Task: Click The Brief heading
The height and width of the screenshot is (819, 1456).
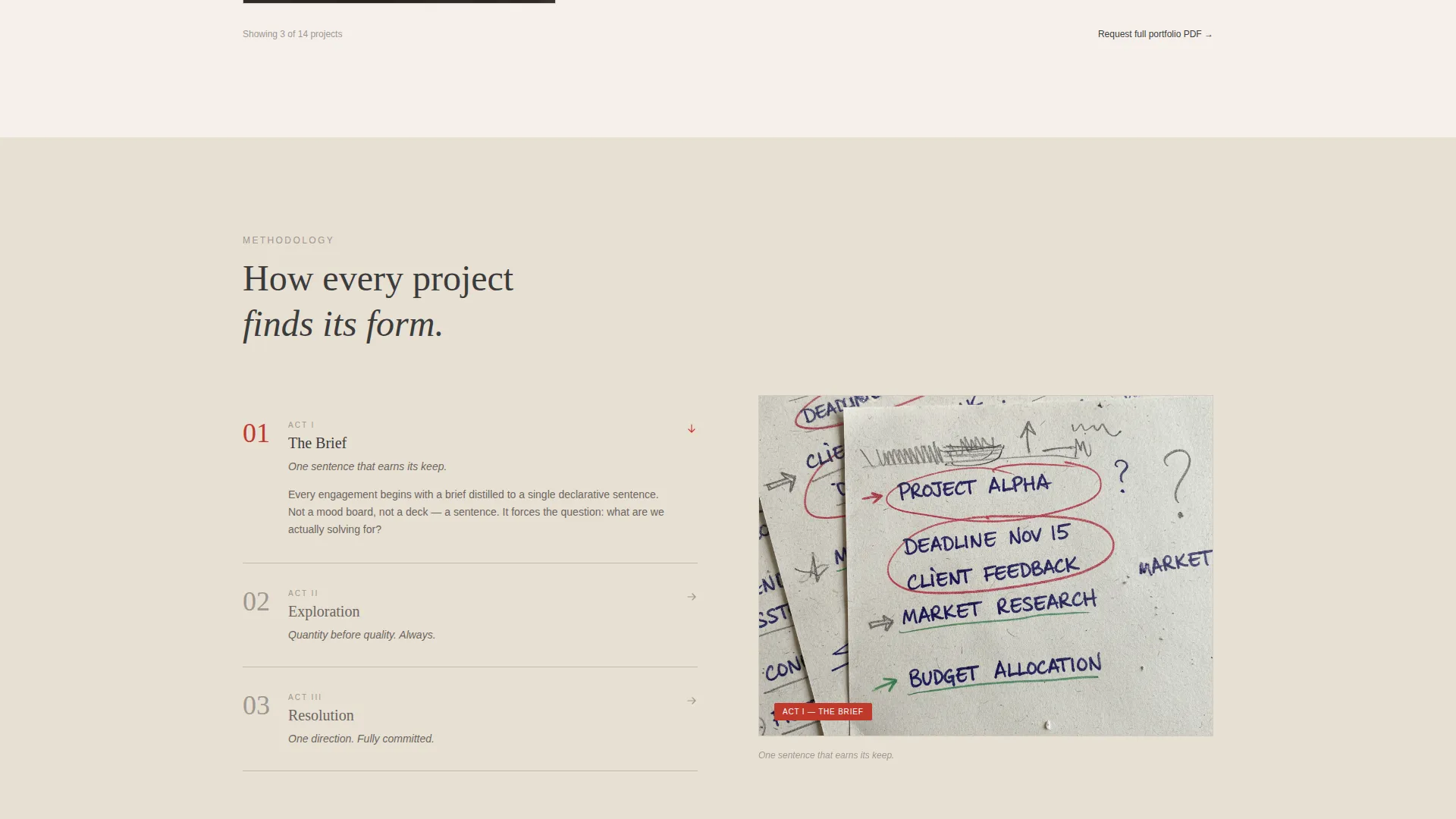Action: (317, 444)
